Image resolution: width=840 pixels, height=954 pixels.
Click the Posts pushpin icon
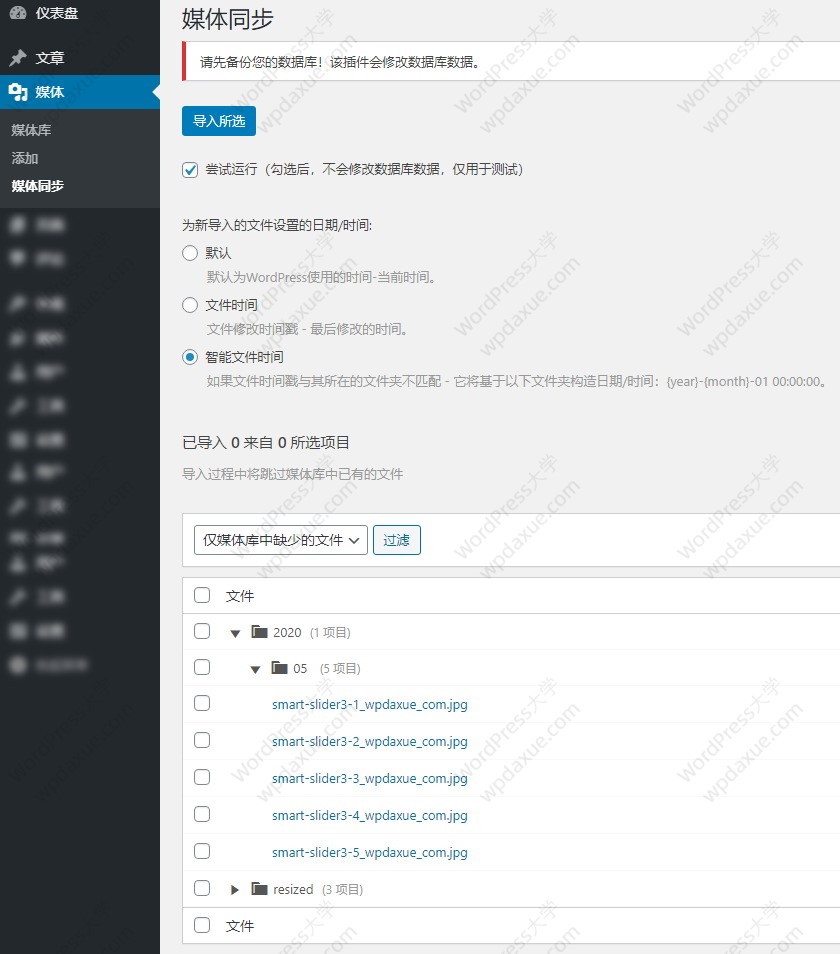coord(18,58)
